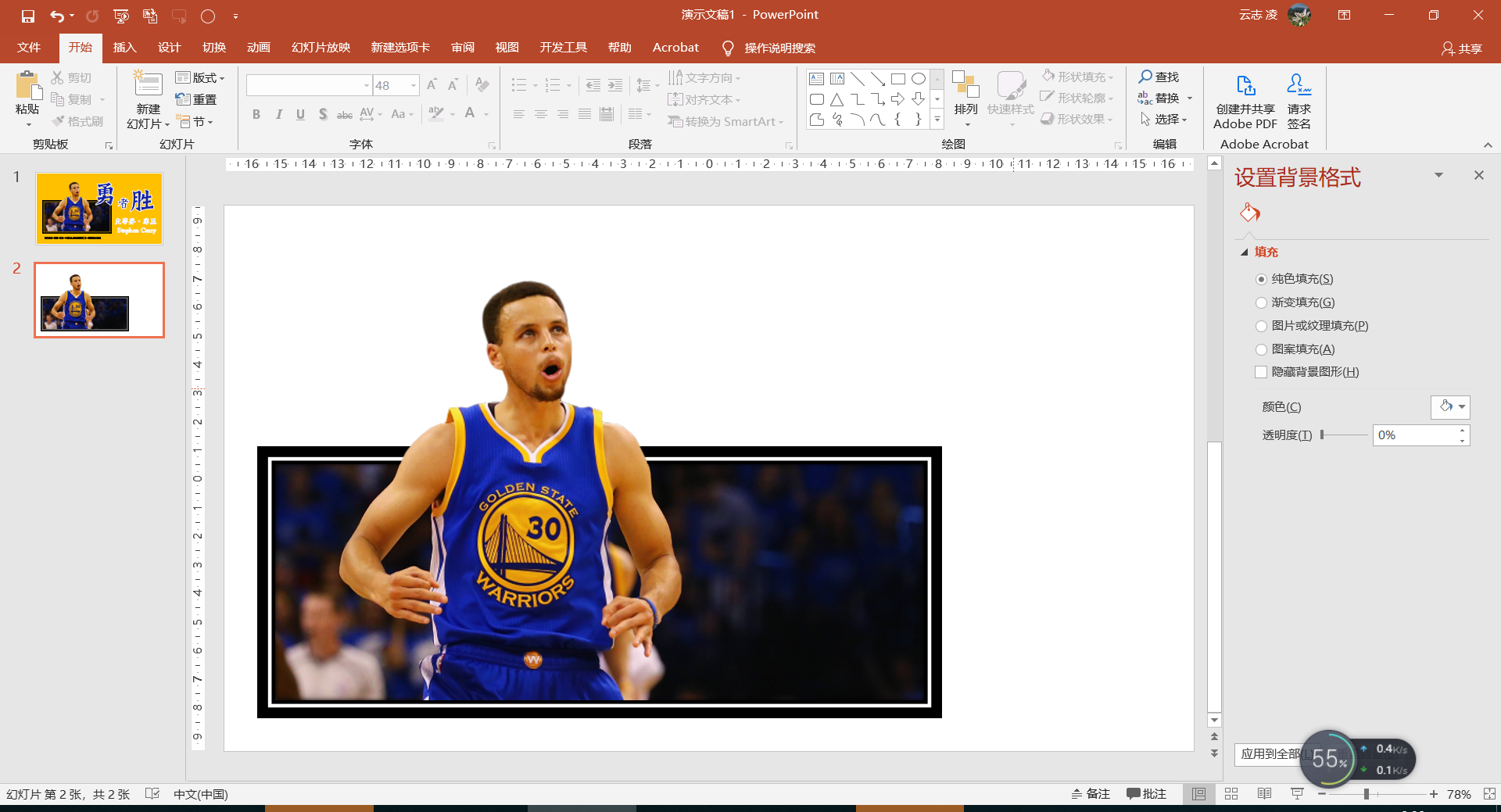Switch to Reading view icon

point(1265,794)
